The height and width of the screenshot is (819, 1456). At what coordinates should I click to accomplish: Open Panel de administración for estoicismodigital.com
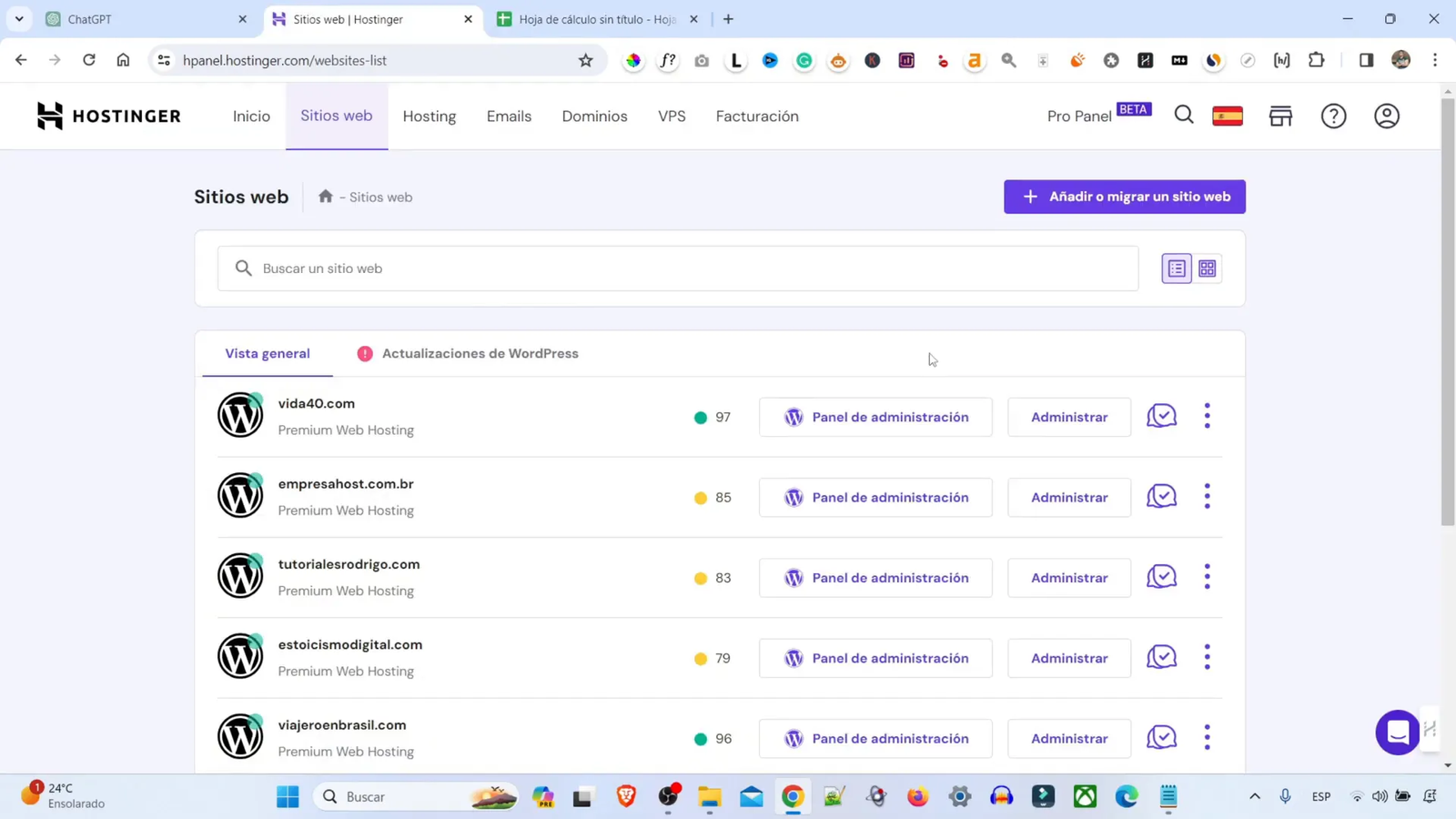[x=875, y=657]
